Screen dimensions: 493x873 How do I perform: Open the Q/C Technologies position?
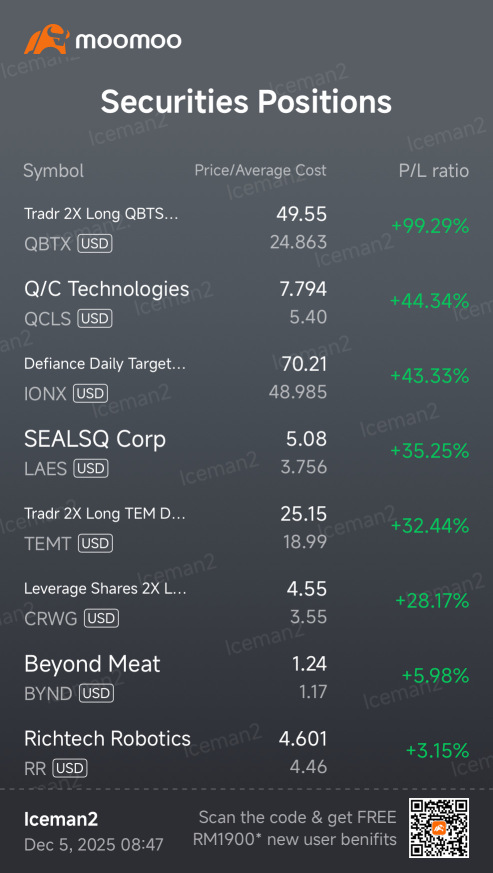click(x=246, y=303)
